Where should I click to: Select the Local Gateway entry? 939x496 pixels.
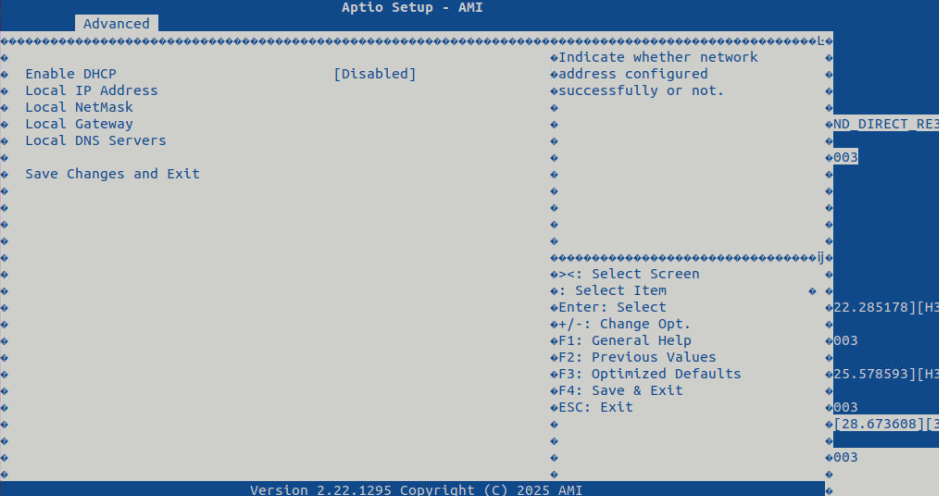coord(79,124)
